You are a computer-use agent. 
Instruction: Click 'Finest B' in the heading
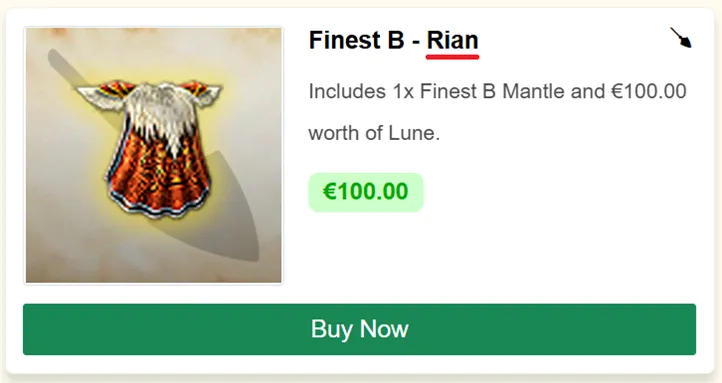click(x=356, y=40)
